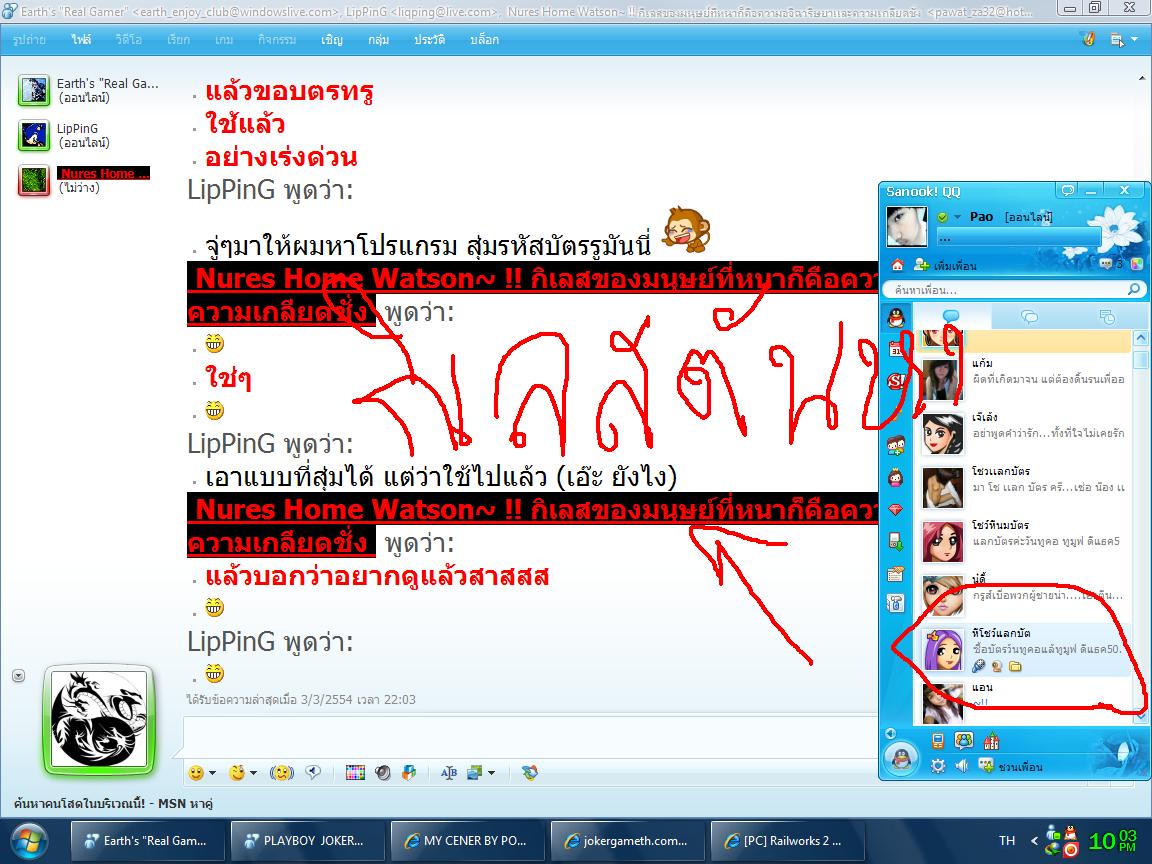Screen dimensions: 1152x864
Task: Click the princess avatar icon in QQ sidebar
Action: point(896,478)
